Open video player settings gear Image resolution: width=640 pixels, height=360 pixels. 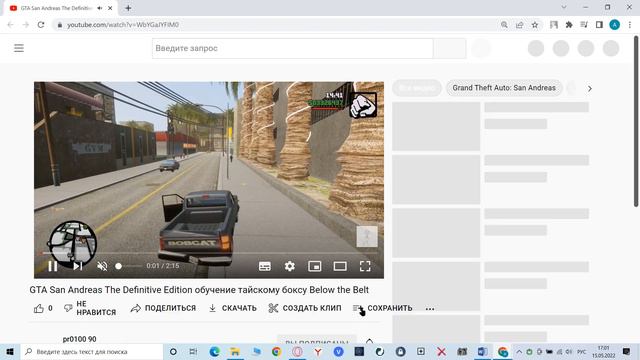click(289, 266)
